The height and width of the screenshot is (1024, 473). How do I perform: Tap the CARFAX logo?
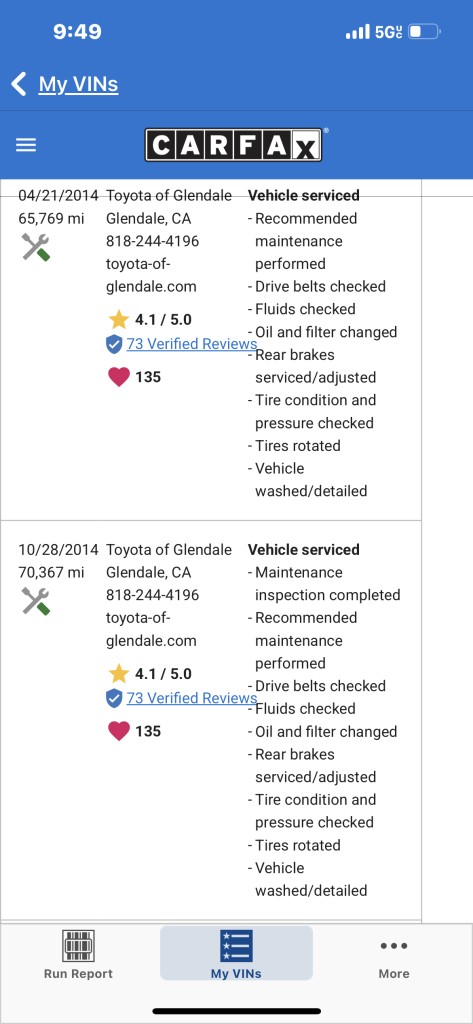click(234, 144)
